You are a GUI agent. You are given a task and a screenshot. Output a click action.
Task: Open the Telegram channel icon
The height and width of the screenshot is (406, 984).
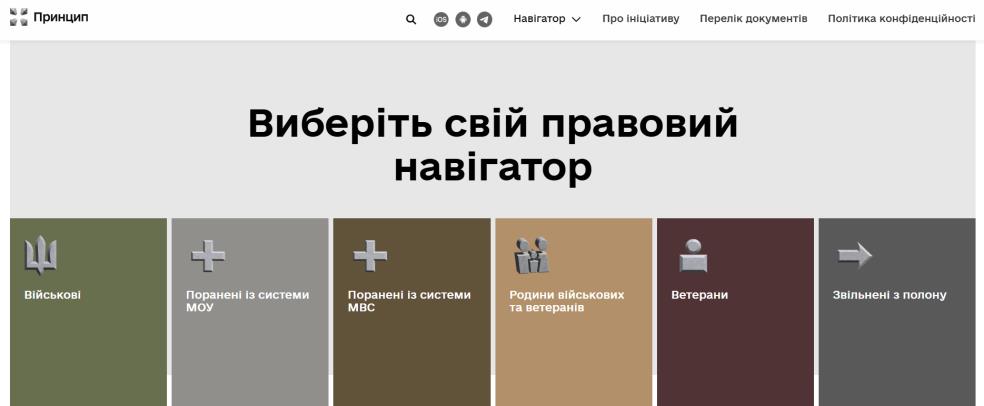click(484, 19)
